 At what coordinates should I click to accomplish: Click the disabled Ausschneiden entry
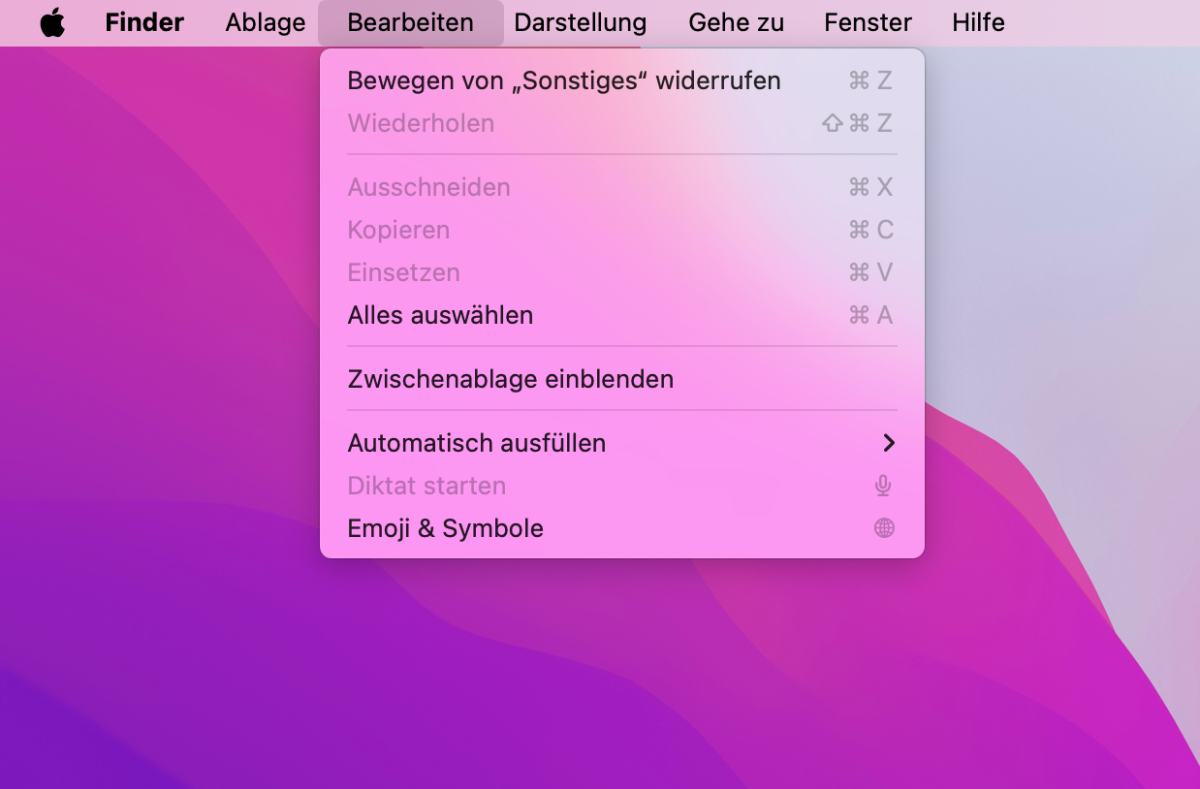pos(429,187)
